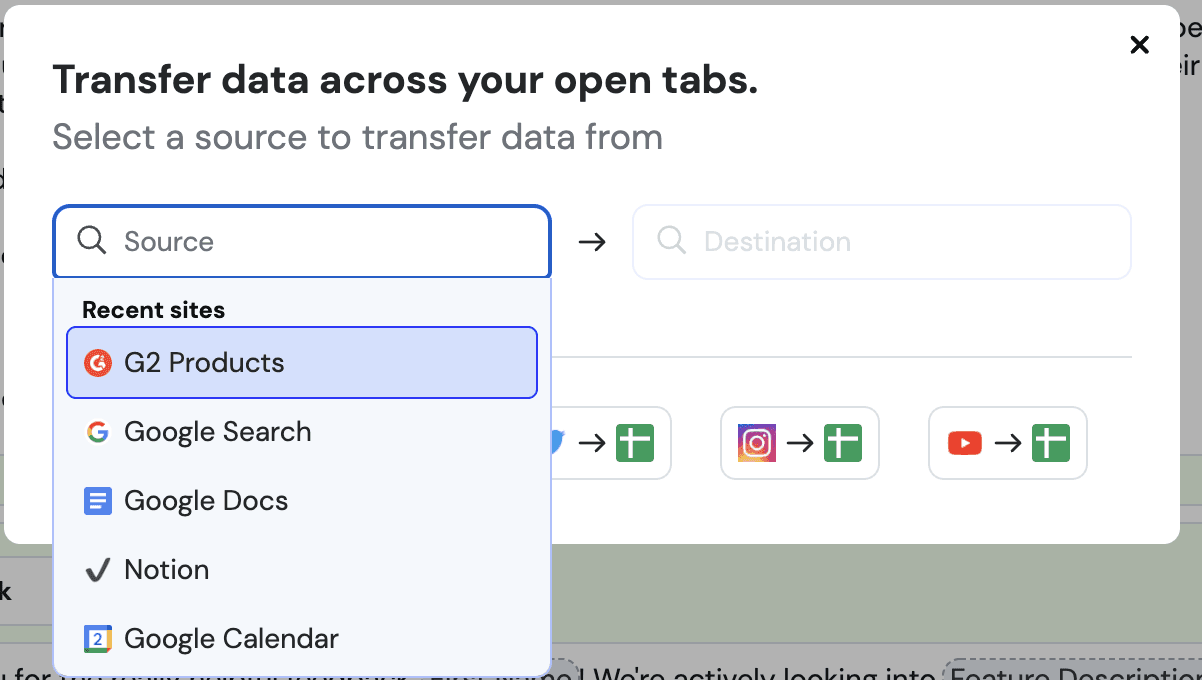Click the Google Docs icon
The width and height of the screenshot is (1202, 680).
click(x=97, y=501)
